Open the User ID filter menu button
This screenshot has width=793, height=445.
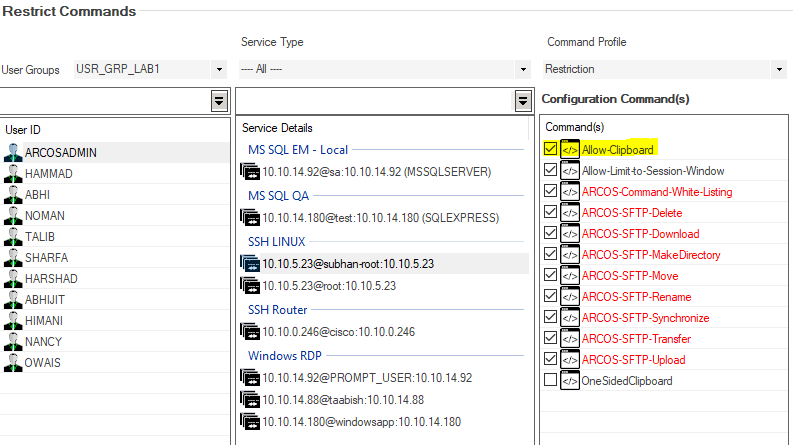[219, 102]
